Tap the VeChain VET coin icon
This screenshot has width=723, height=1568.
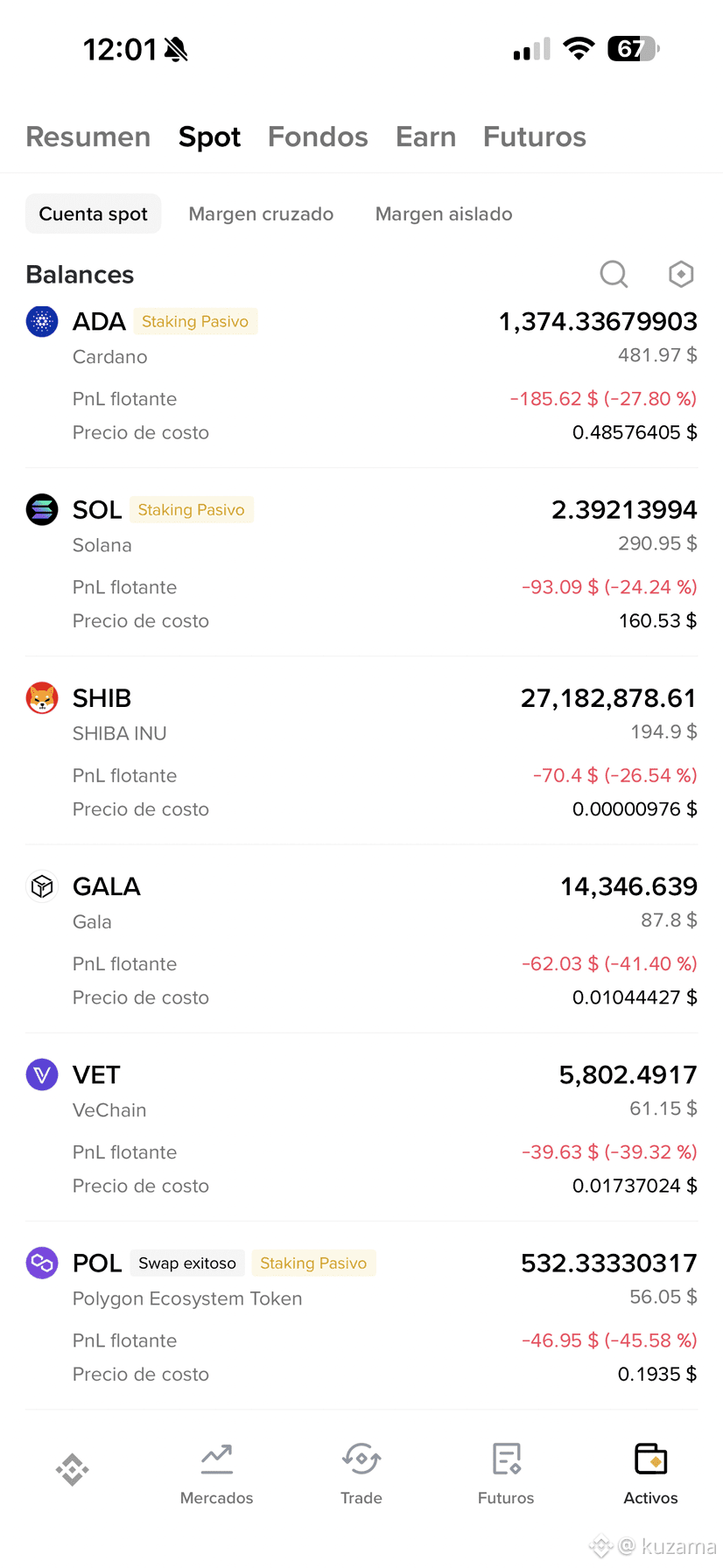pos(42,1074)
